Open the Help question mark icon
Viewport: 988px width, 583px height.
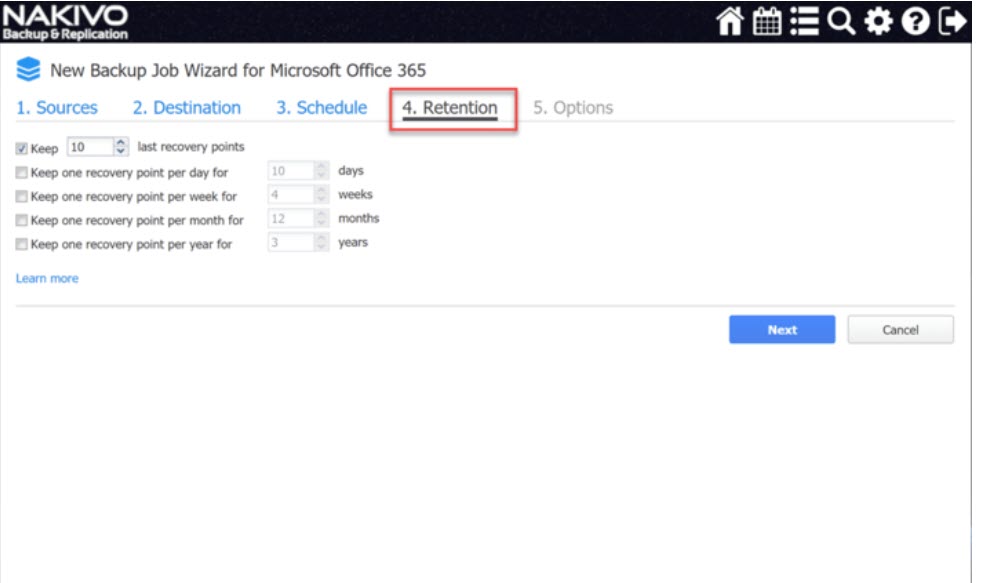click(x=914, y=22)
